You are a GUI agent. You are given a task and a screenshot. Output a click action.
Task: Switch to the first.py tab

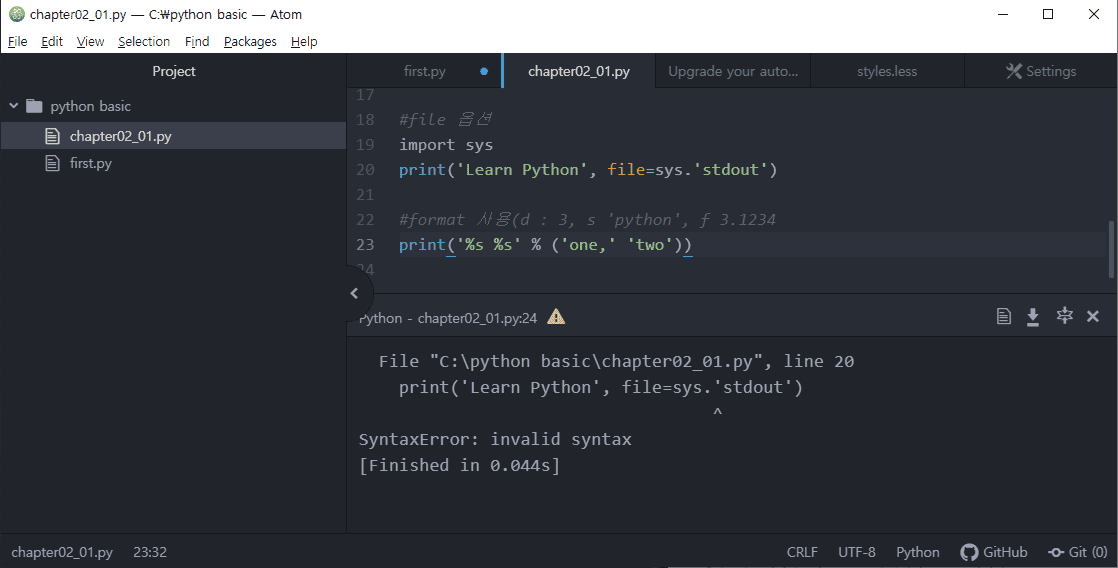(425, 71)
